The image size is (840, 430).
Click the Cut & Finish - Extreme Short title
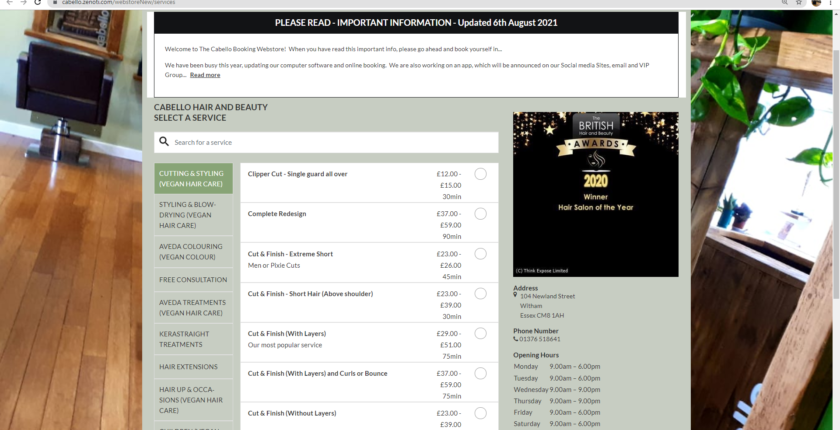[x=290, y=254]
